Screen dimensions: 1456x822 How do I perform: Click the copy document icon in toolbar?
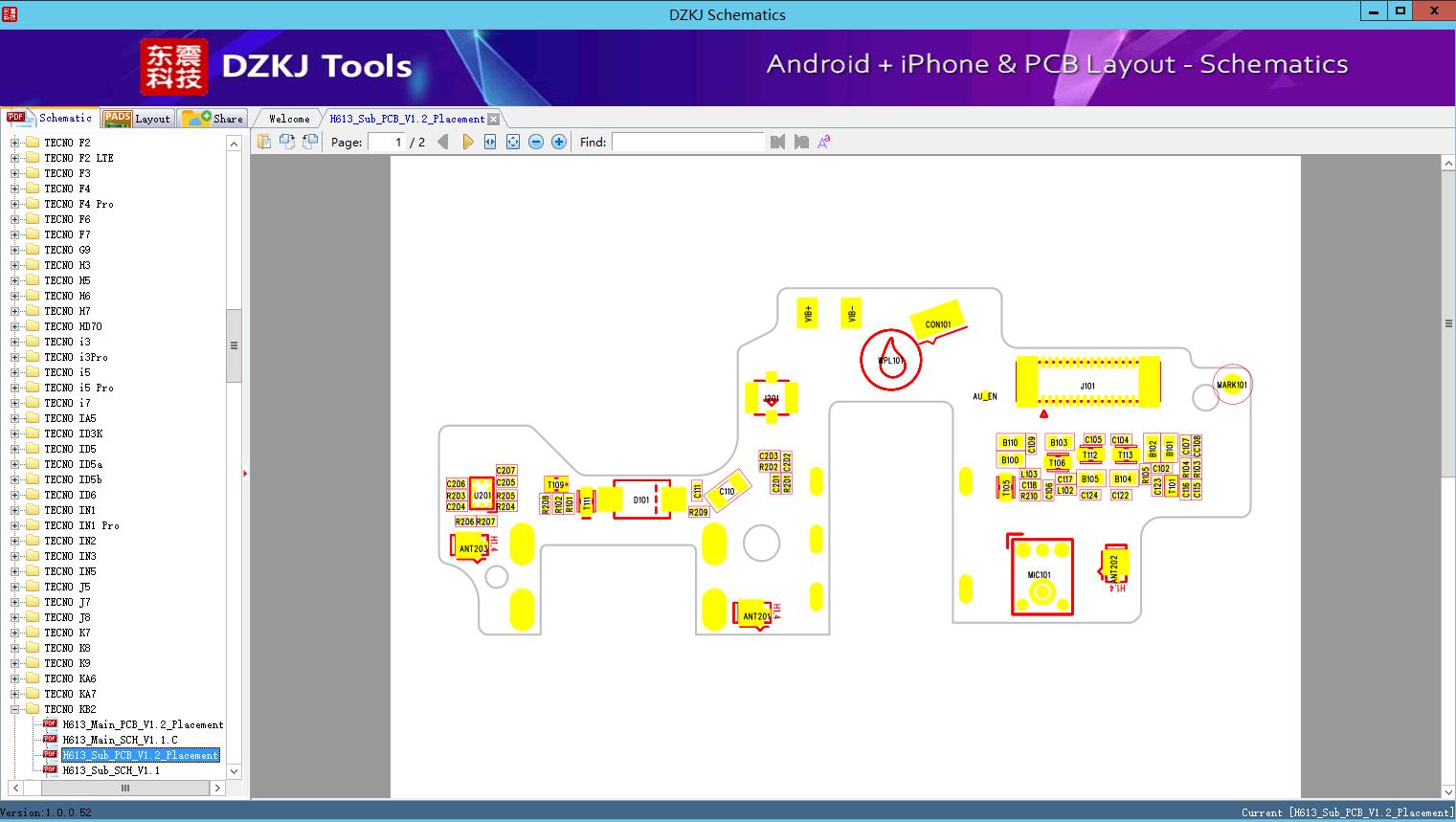click(x=264, y=142)
